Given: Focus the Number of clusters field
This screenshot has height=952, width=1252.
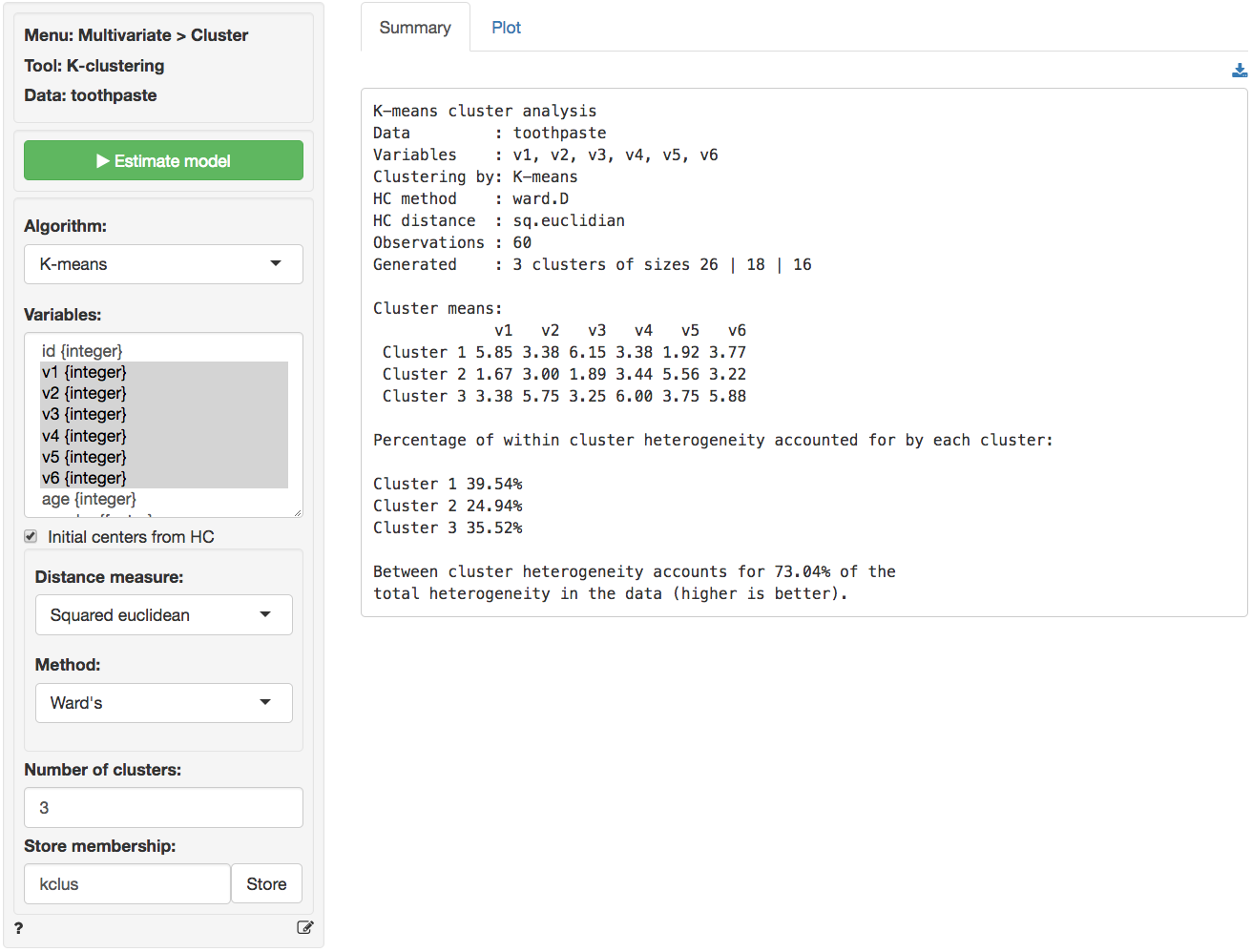Looking at the screenshot, I should (163, 808).
